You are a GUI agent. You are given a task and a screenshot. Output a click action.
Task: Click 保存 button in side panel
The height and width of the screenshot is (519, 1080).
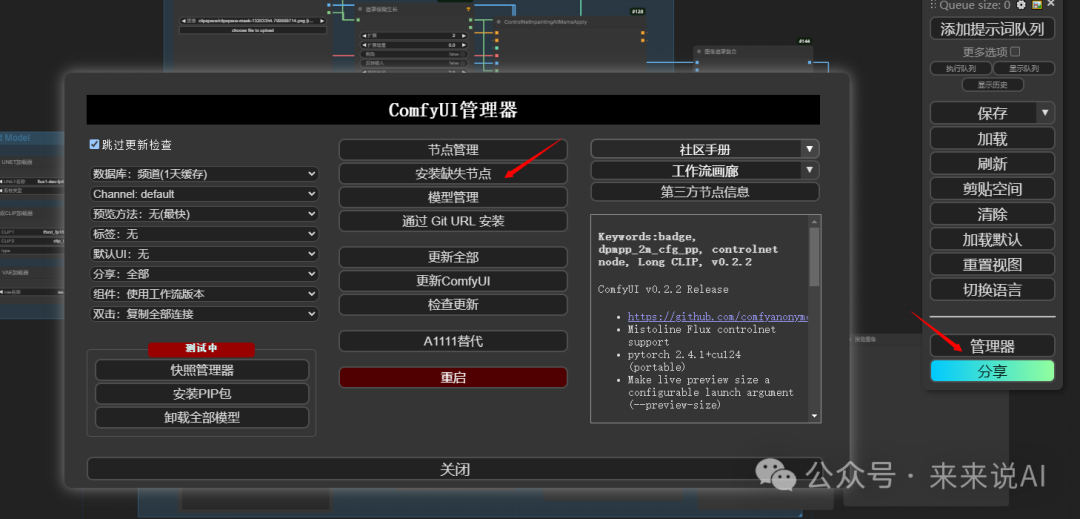[984, 112]
